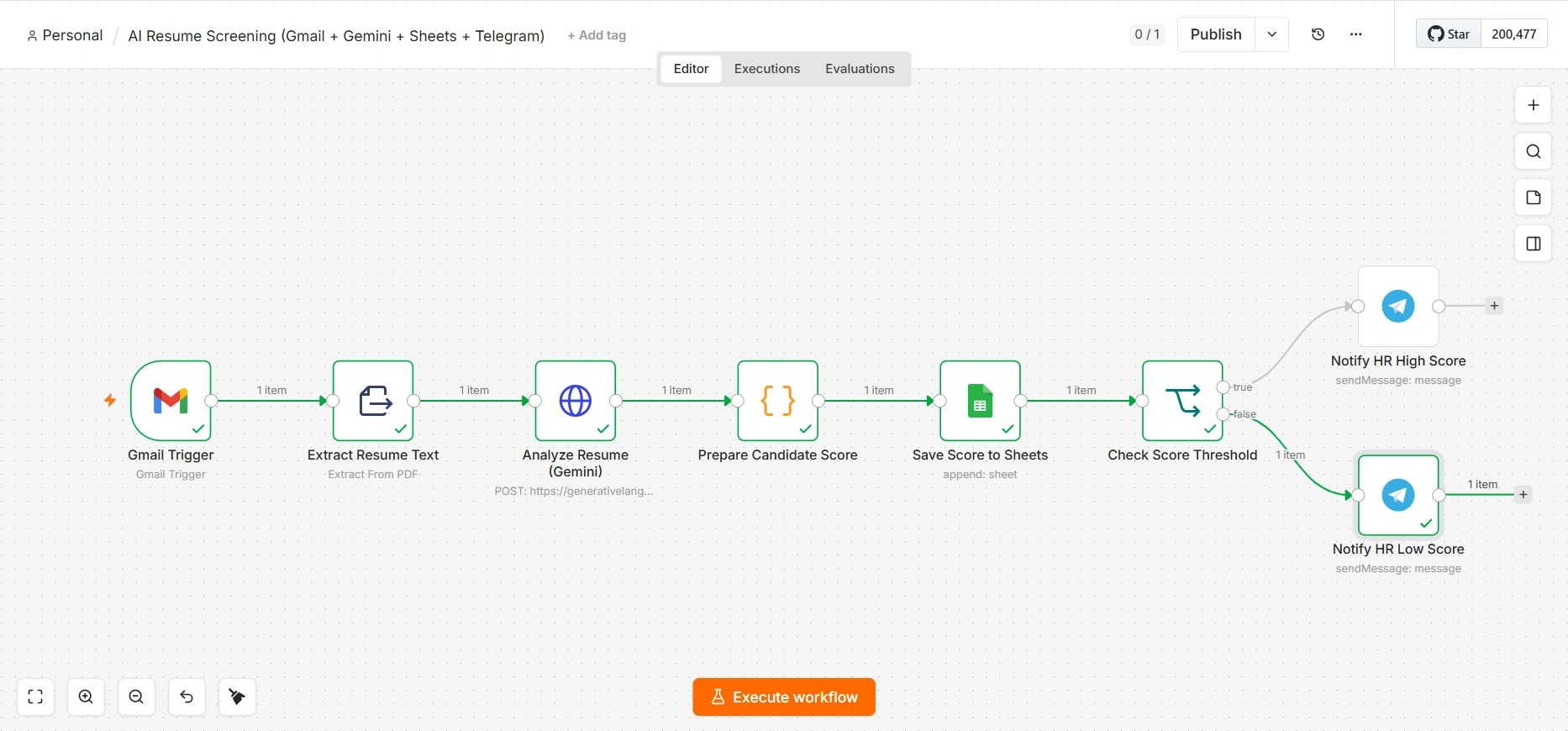The image size is (1568, 731).
Task: Click the Gmail Trigger output connector
Action: 212,401
